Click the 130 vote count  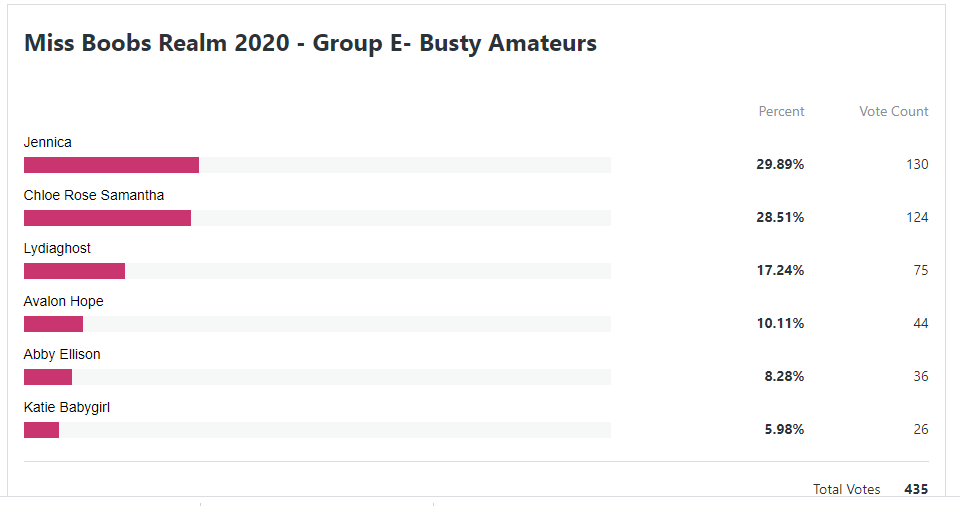pos(917,164)
